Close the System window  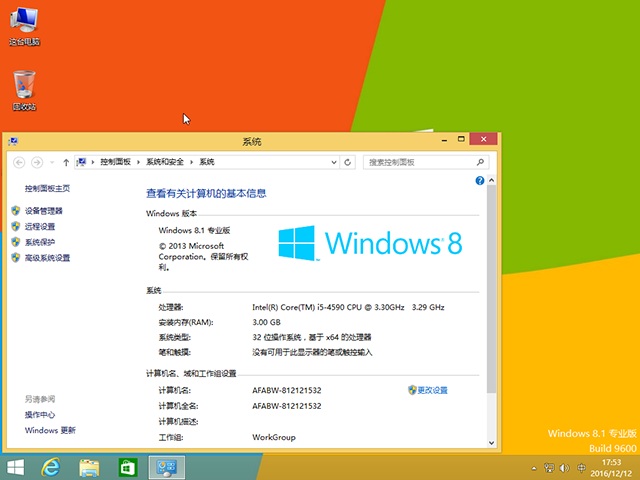click(483, 139)
